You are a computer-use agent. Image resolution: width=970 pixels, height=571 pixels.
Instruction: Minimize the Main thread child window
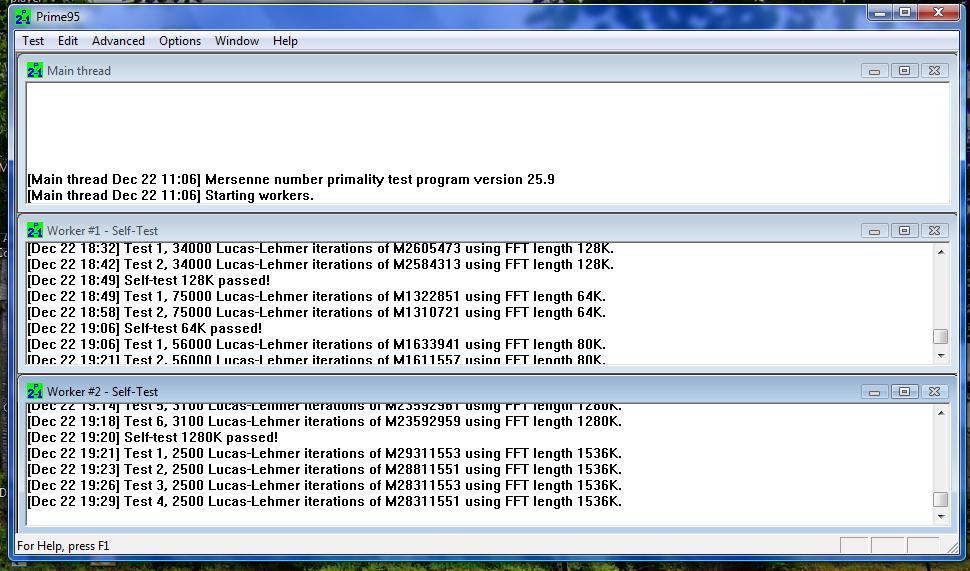click(x=874, y=71)
